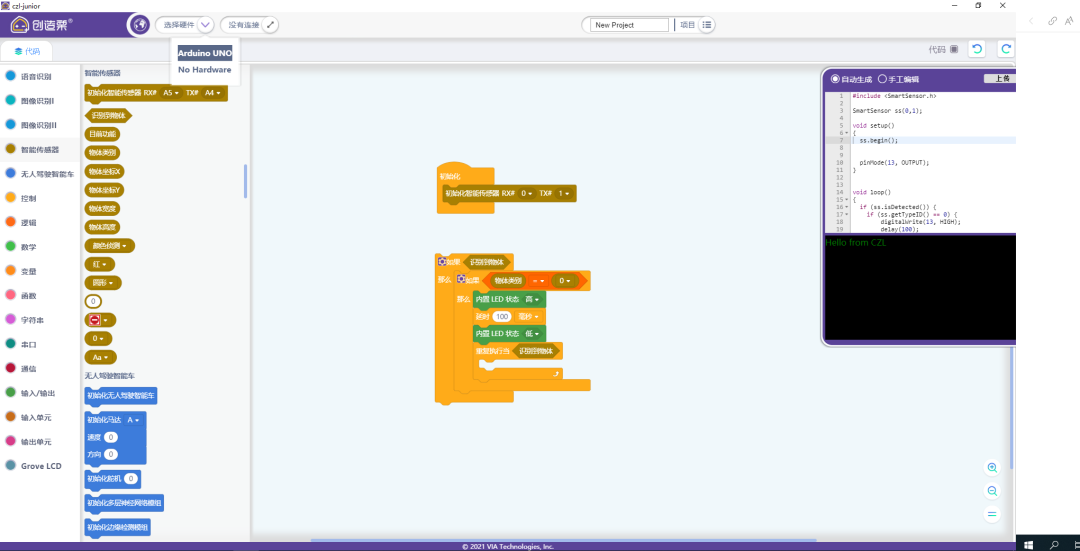Screen dimensions: 1080x551
Task: Click the Windows Start button
Action: (x=1027, y=544)
